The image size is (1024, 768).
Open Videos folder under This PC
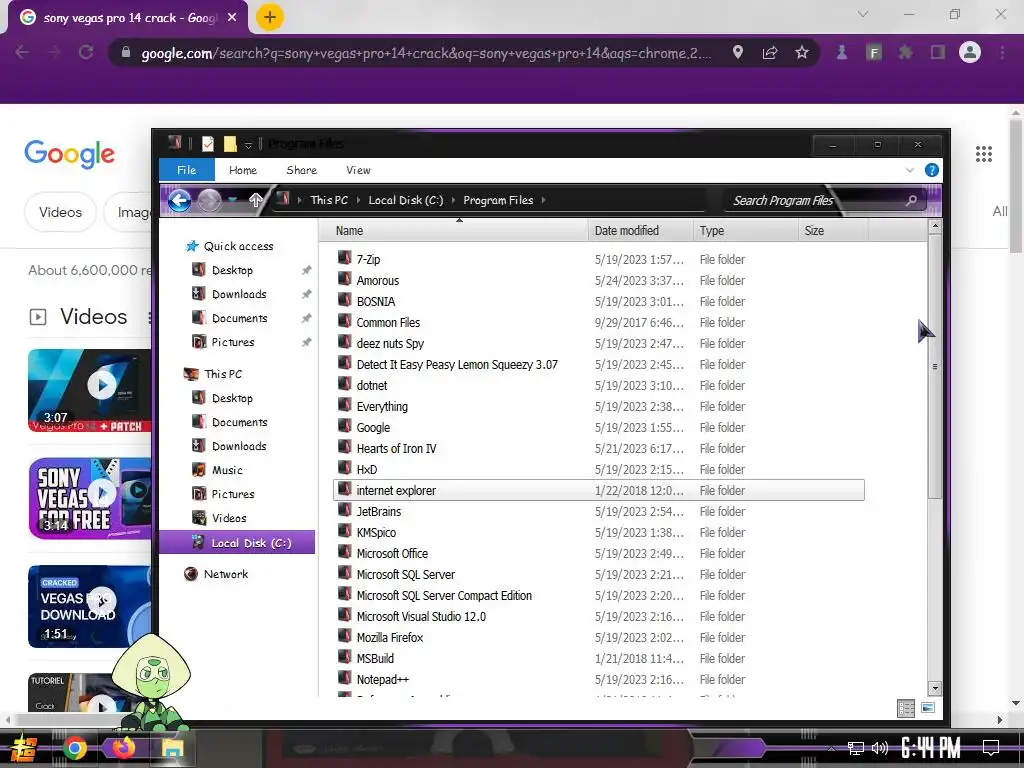[x=229, y=519]
